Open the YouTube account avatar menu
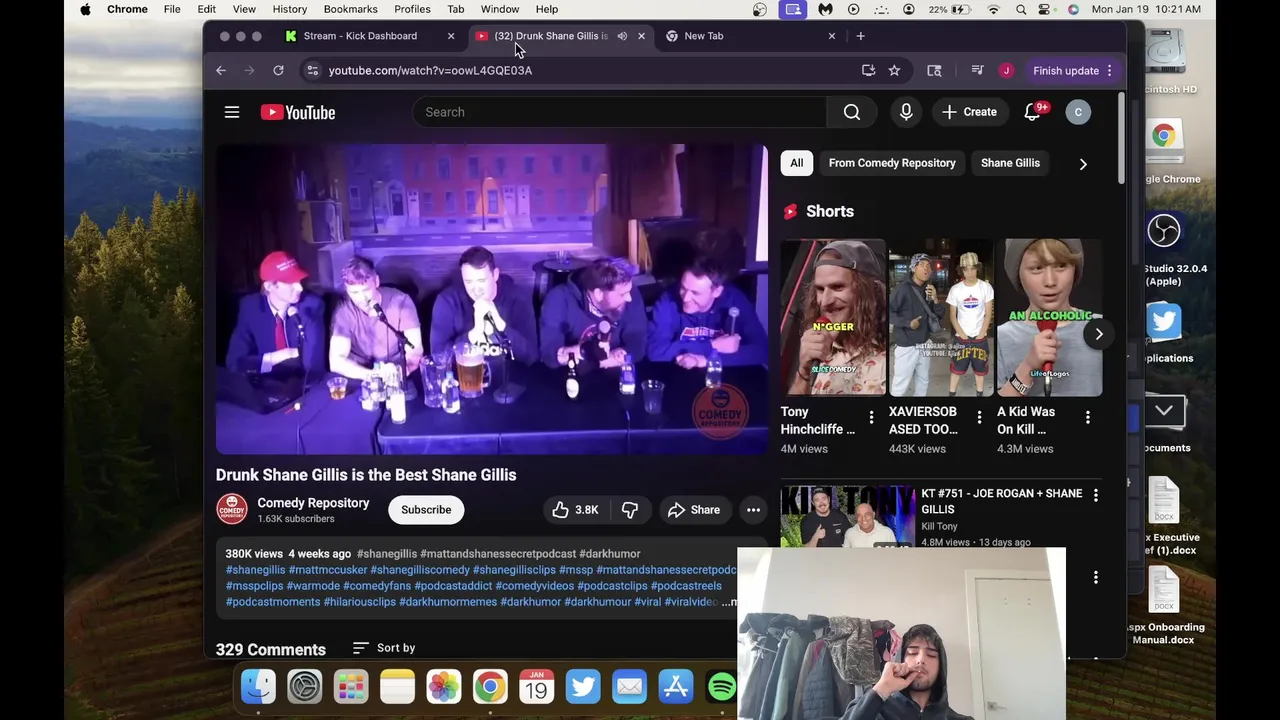 pos(1078,112)
